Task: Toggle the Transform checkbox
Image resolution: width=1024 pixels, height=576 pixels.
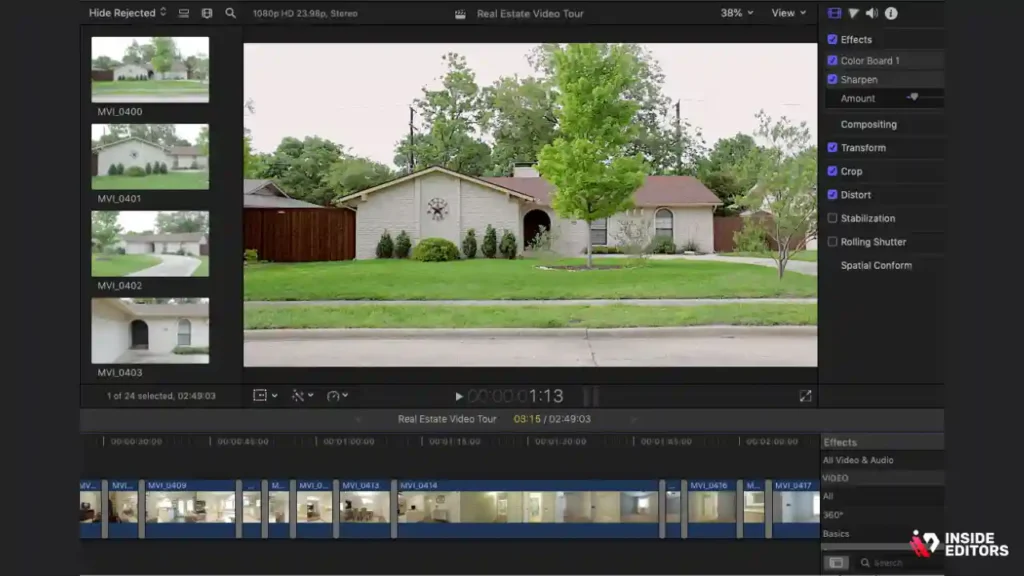Action: coord(832,148)
